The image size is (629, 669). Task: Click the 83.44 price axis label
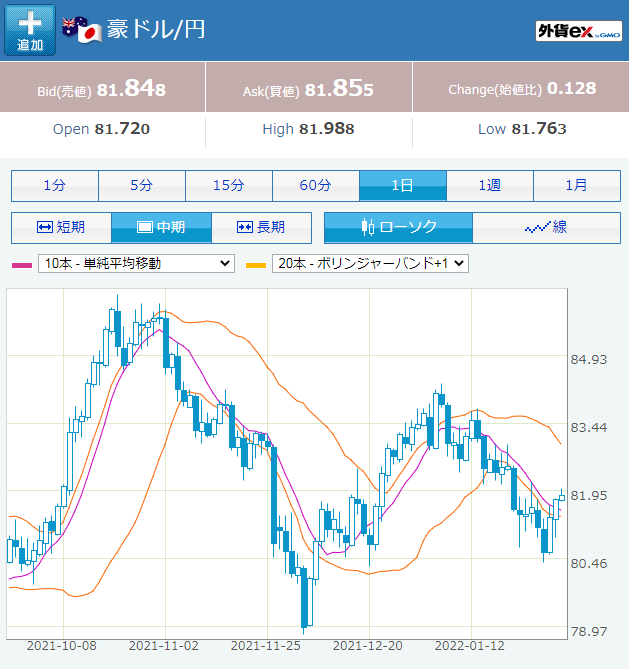[x=589, y=428]
